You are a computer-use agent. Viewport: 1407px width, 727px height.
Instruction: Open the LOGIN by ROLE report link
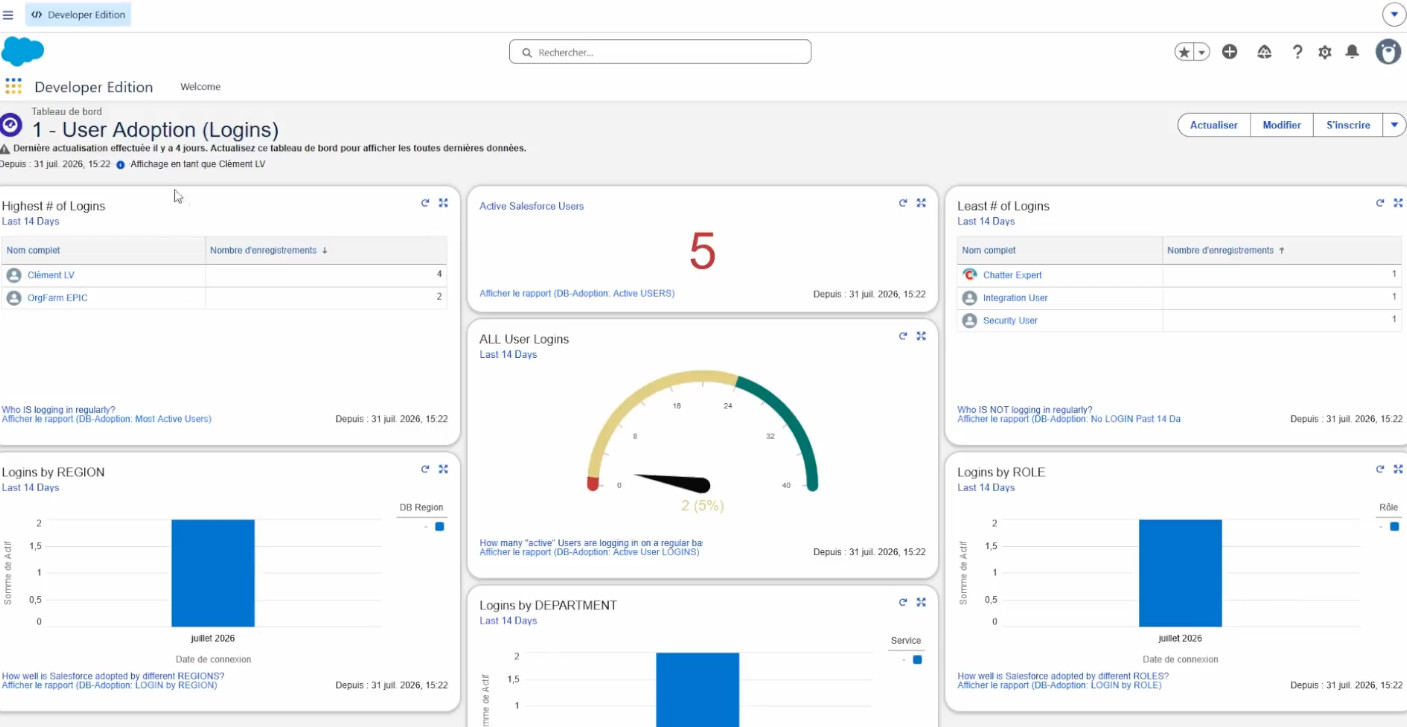1062,685
